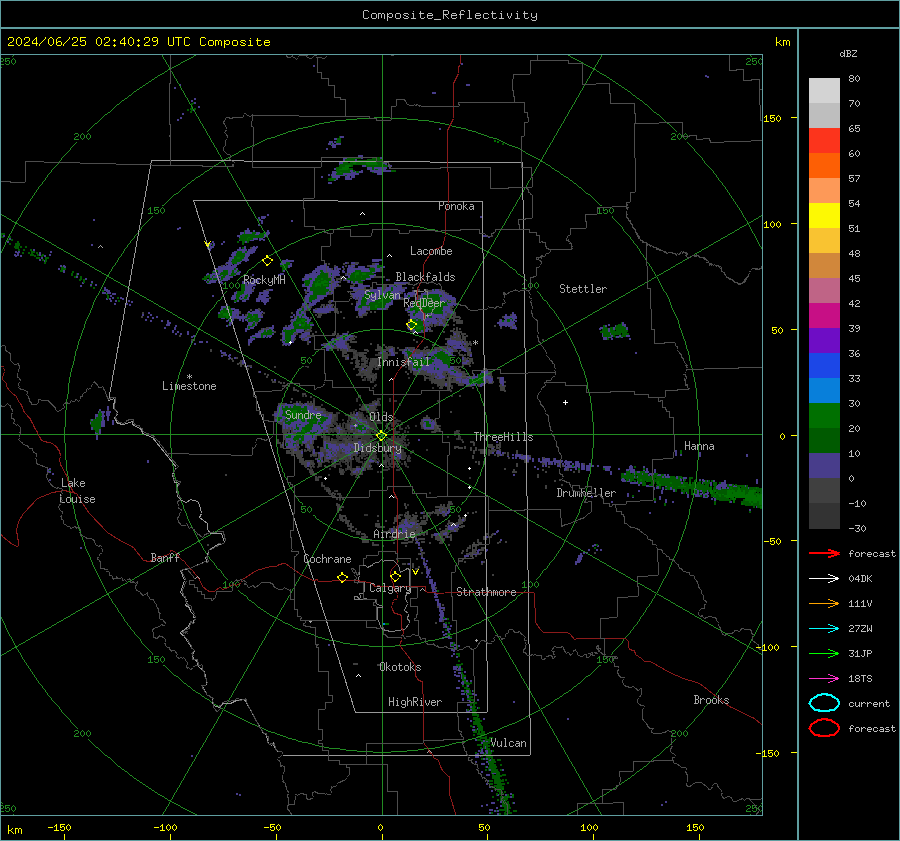The image size is (900, 841).
Task: Click the Sundre label
Action: [x=303, y=414]
